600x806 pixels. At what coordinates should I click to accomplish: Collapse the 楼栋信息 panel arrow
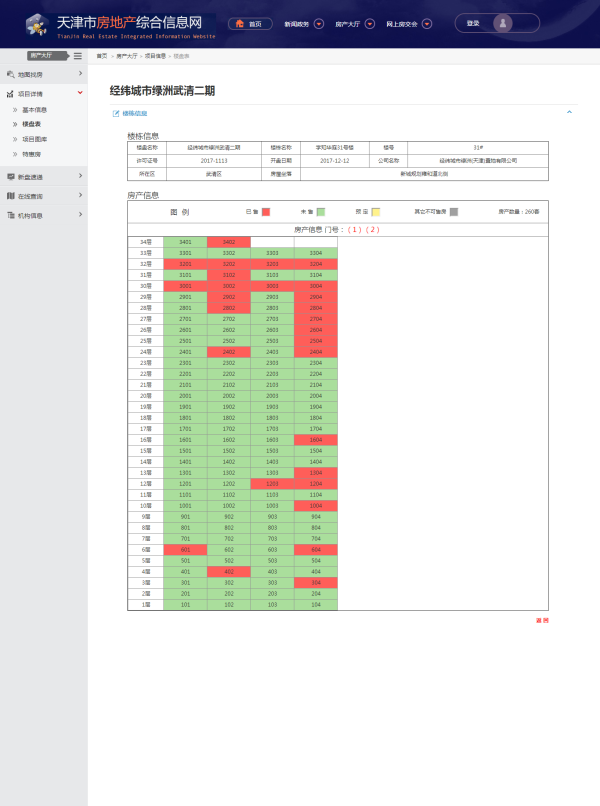pyautogui.click(x=569, y=112)
